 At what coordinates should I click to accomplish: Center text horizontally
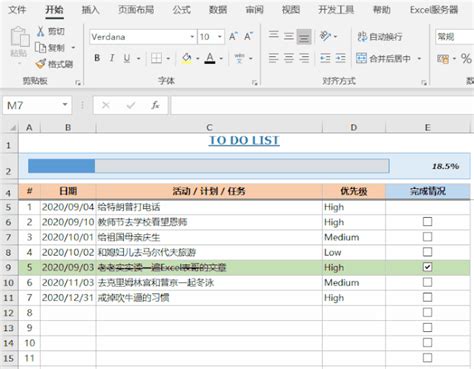tap(289, 58)
